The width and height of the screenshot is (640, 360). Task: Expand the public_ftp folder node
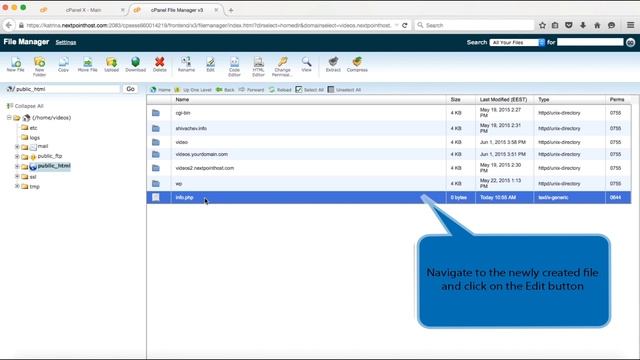17,156
